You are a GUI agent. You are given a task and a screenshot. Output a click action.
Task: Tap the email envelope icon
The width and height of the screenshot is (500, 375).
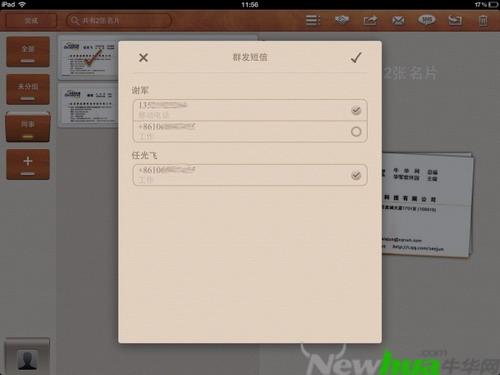(x=398, y=21)
